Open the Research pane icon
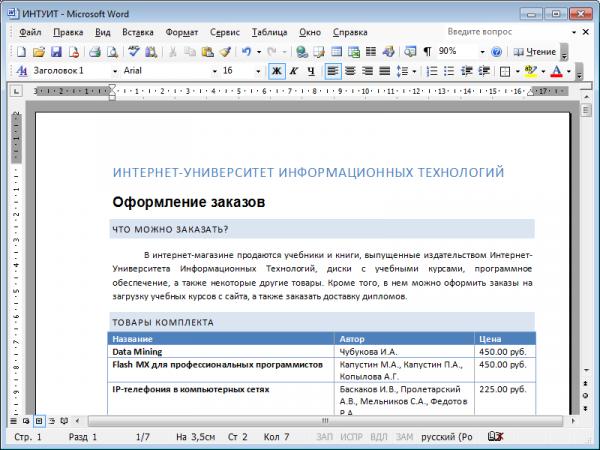 click(x=151, y=52)
